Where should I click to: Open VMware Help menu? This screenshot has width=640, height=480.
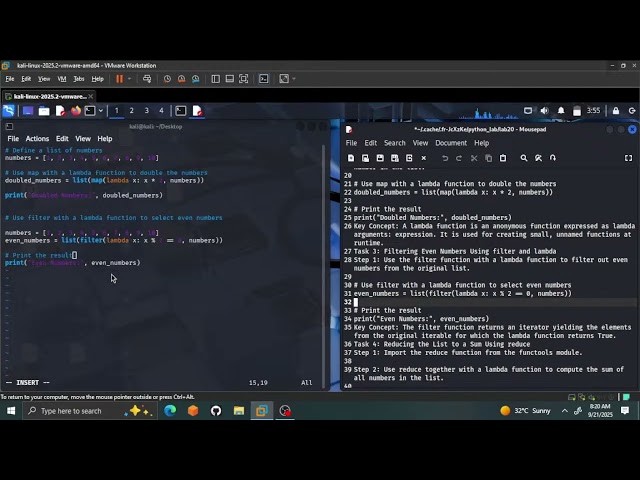[98, 79]
